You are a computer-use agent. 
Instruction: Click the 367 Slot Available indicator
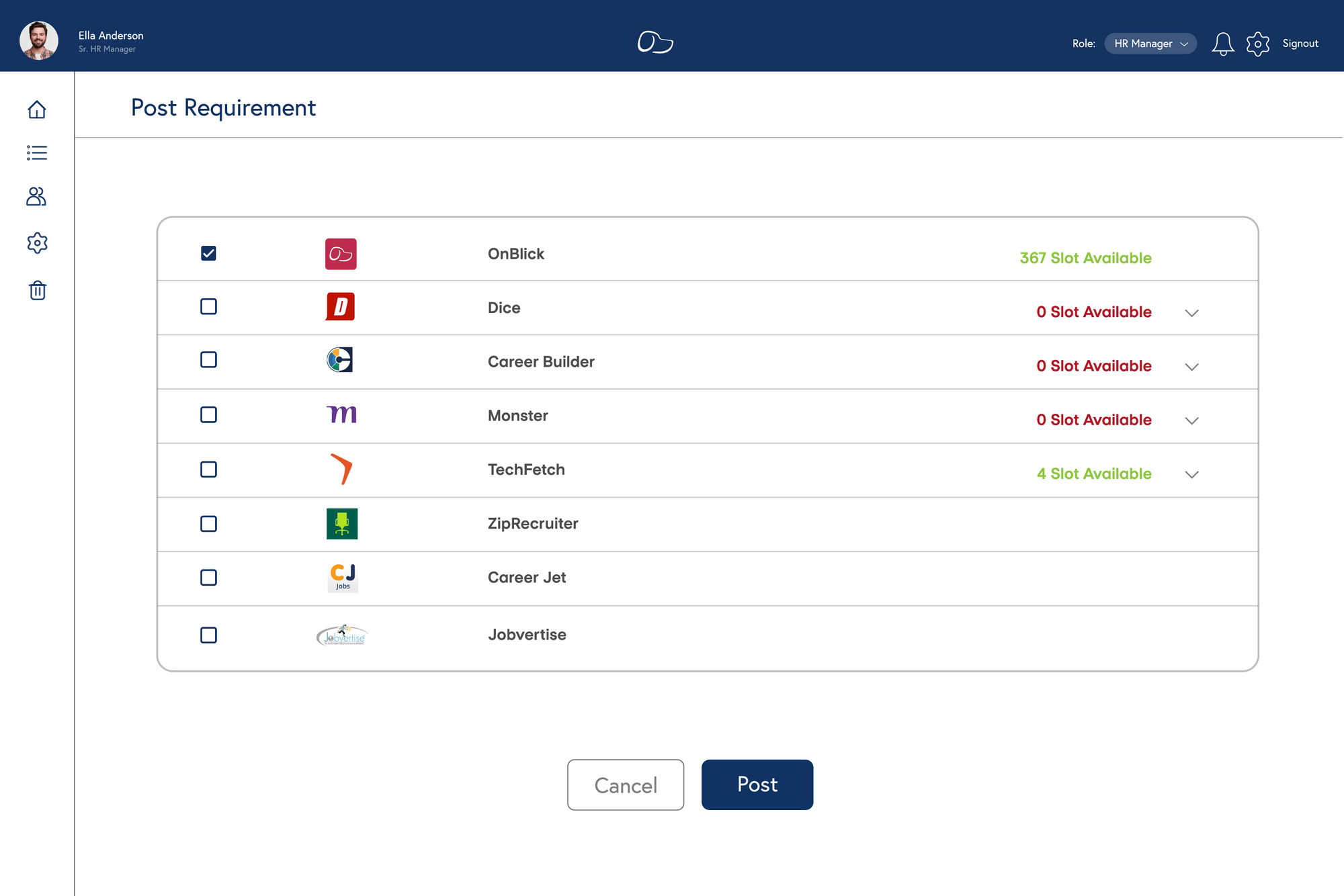click(x=1085, y=258)
